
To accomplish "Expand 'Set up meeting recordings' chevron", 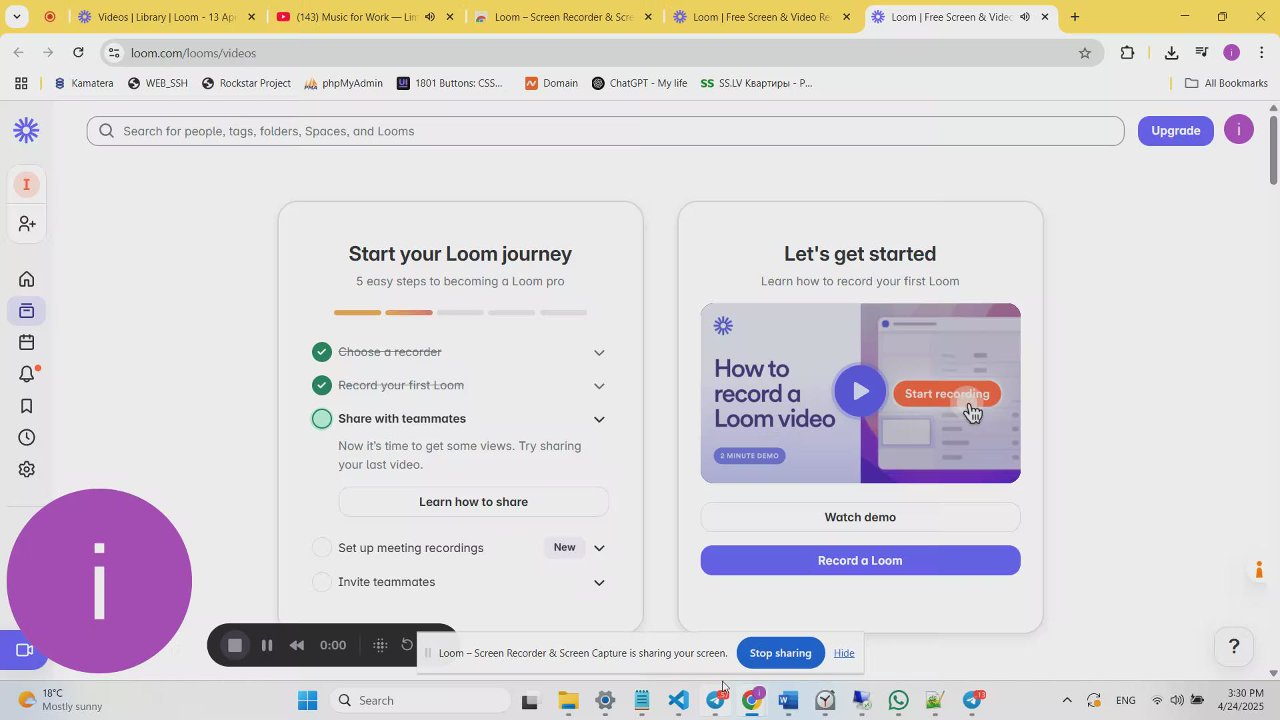I will (x=599, y=548).
